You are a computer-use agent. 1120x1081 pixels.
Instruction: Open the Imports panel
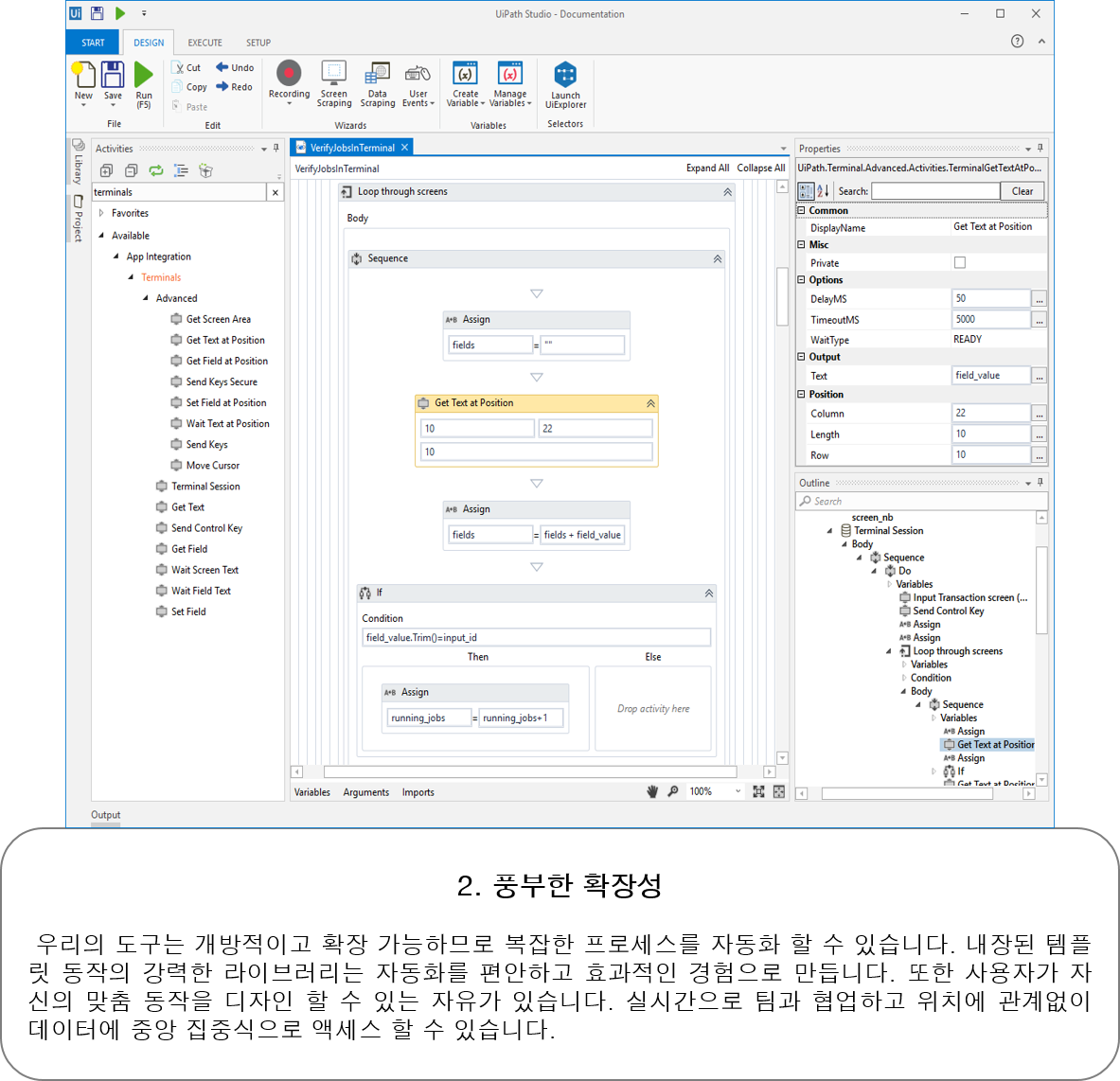tap(418, 792)
